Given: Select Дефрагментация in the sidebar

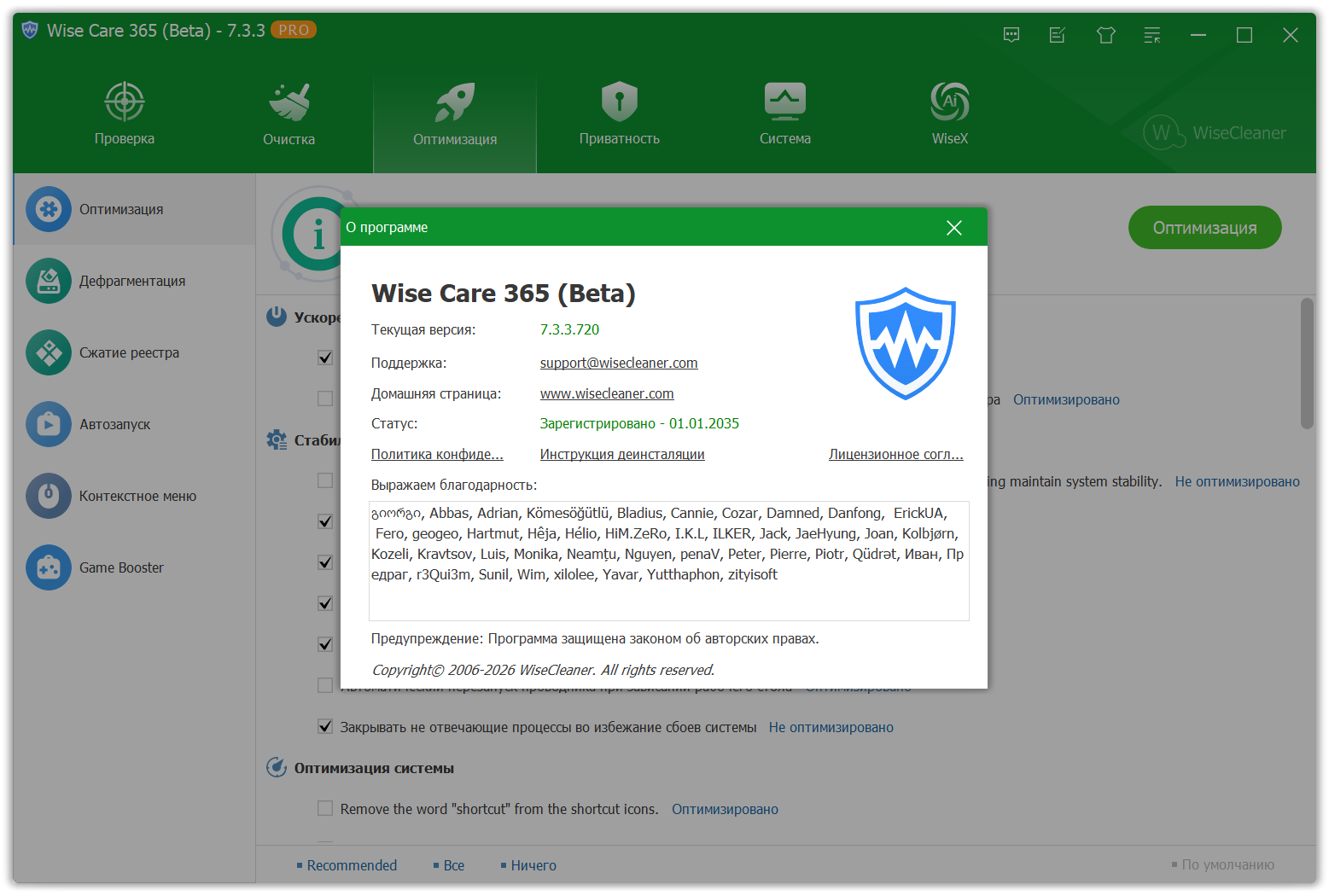Looking at the screenshot, I should [x=132, y=281].
